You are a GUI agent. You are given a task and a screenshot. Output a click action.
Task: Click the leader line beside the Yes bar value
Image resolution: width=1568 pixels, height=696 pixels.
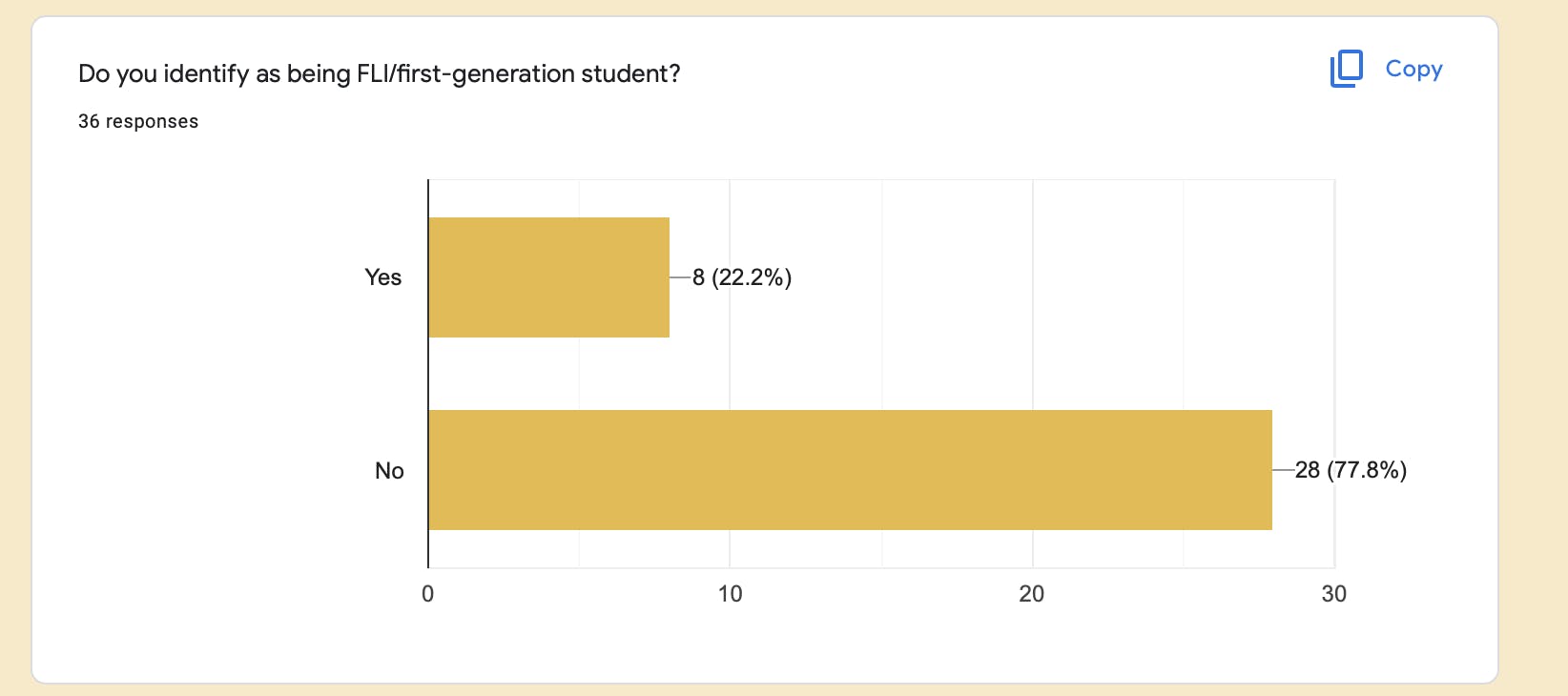click(680, 277)
